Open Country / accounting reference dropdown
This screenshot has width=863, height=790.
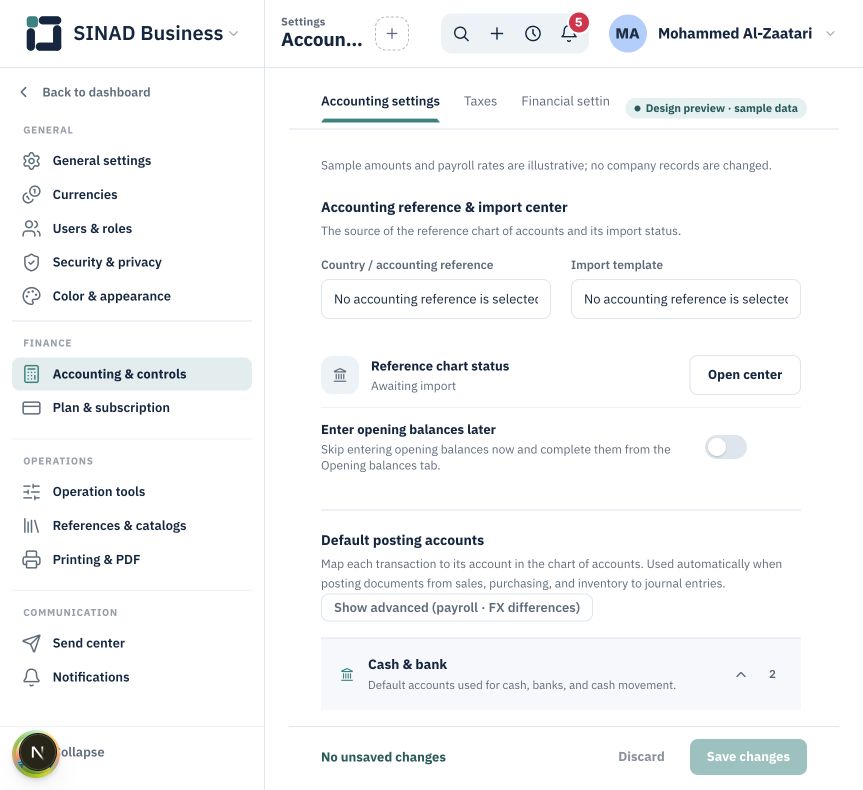click(x=436, y=299)
